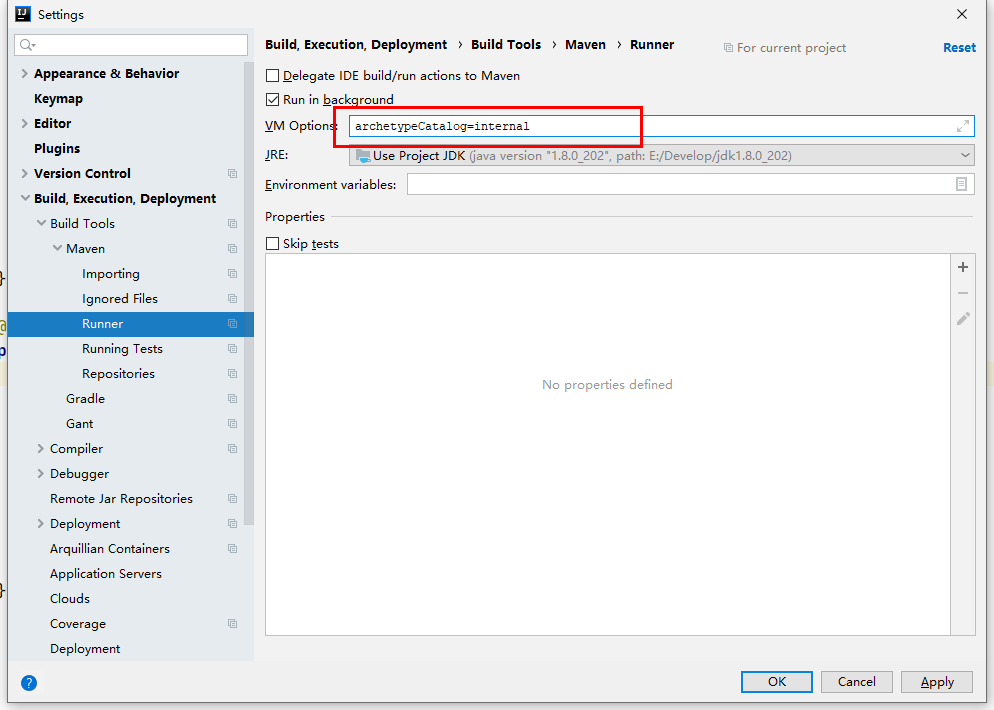
Task: Click the OK button
Action: click(777, 681)
